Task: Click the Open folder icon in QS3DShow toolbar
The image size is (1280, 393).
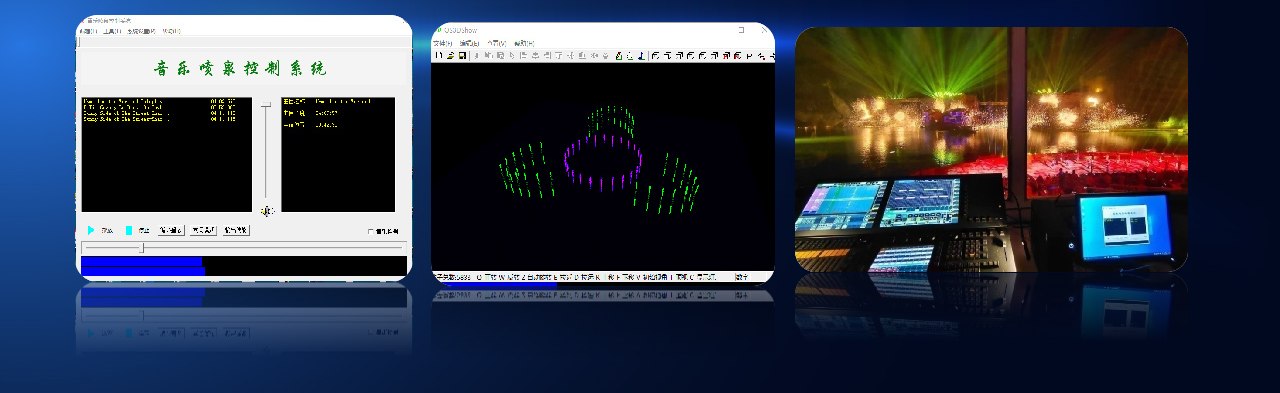Action: point(450,56)
